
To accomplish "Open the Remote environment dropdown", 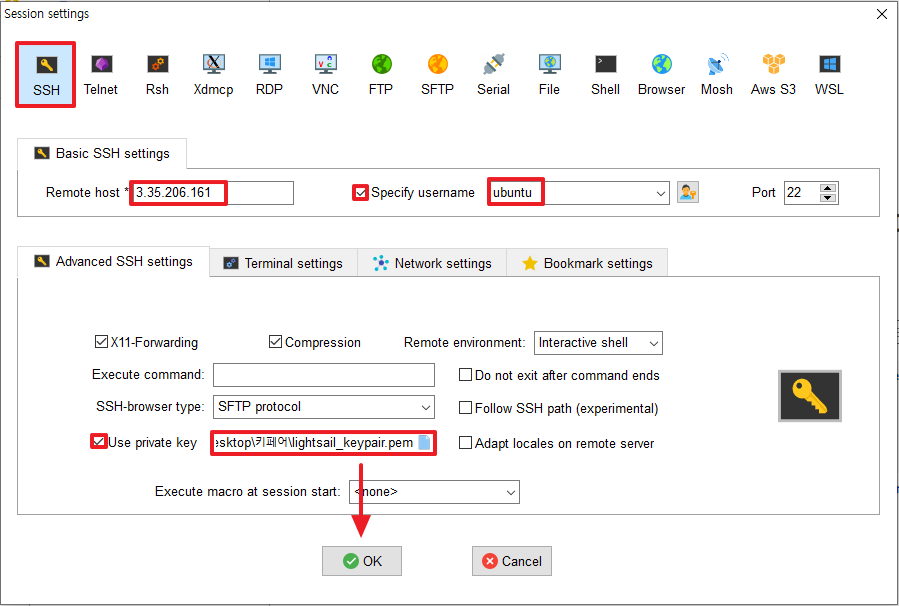I will click(653, 343).
